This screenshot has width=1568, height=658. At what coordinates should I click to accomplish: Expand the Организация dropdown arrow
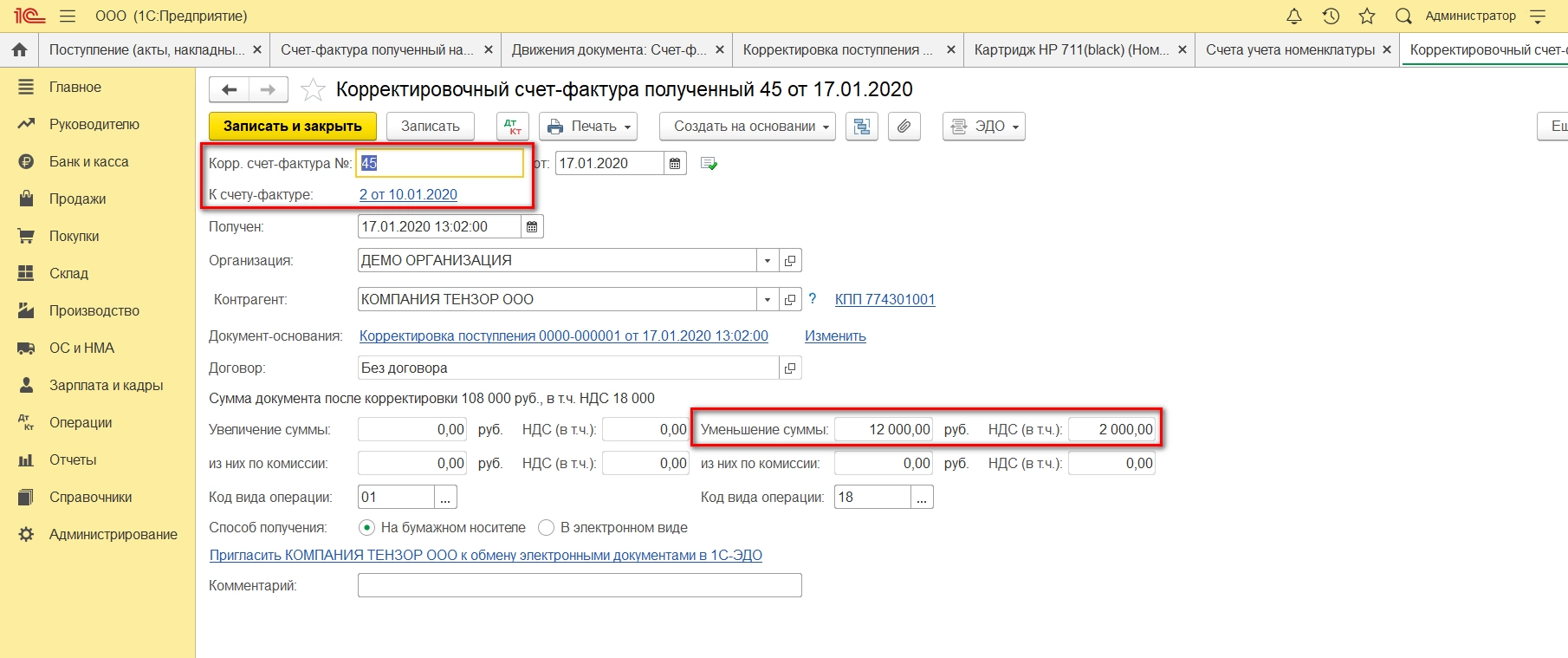pos(768,260)
